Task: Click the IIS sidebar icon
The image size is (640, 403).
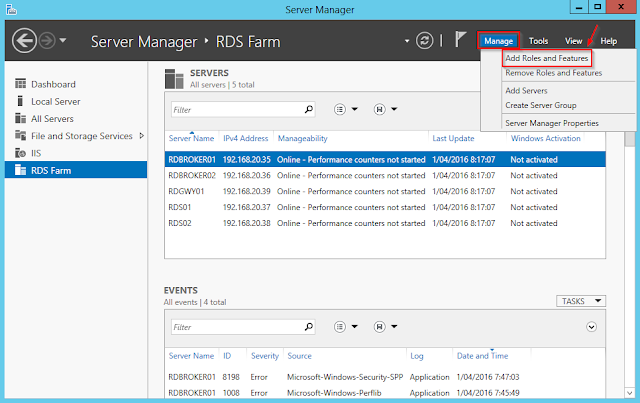Action: (x=20, y=153)
